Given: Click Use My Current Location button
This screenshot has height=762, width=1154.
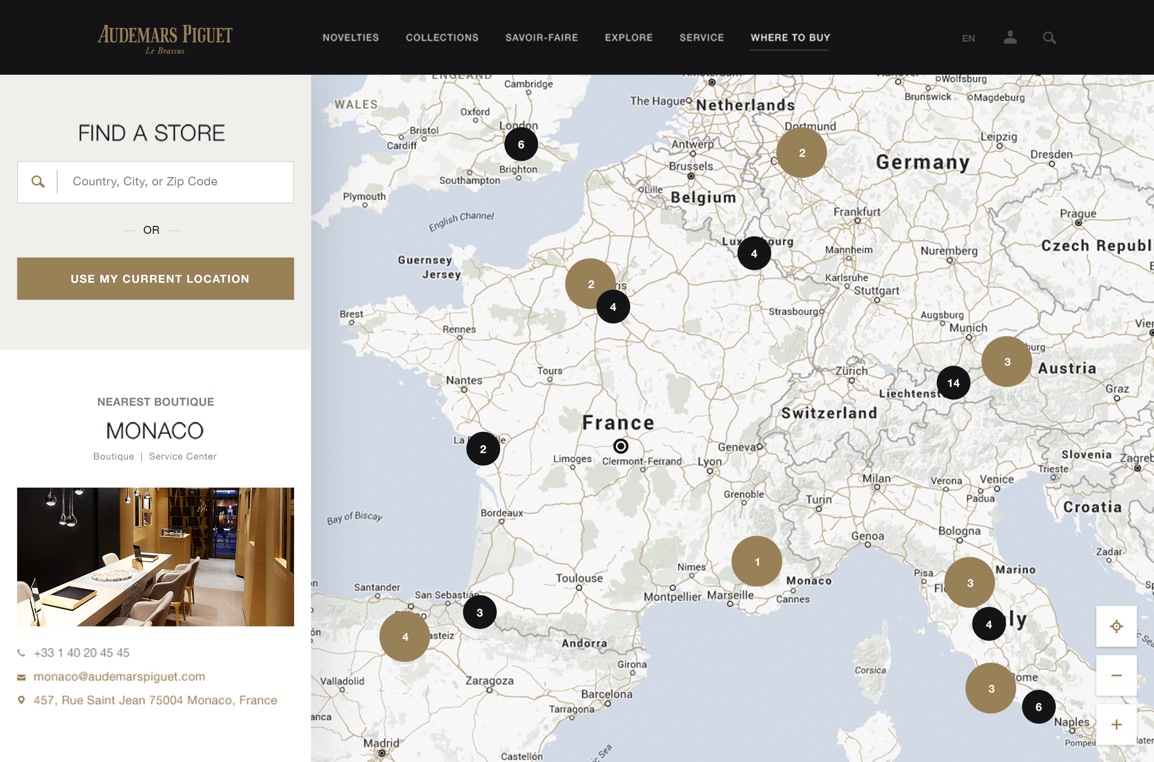Looking at the screenshot, I should (155, 278).
